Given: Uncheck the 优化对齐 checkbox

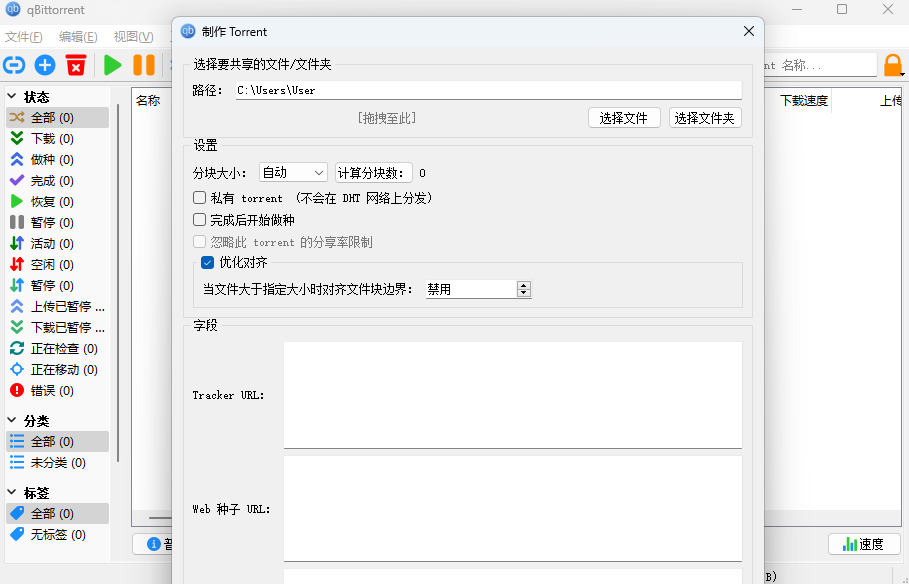Looking at the screenshot, I should (x=205, y=263).
